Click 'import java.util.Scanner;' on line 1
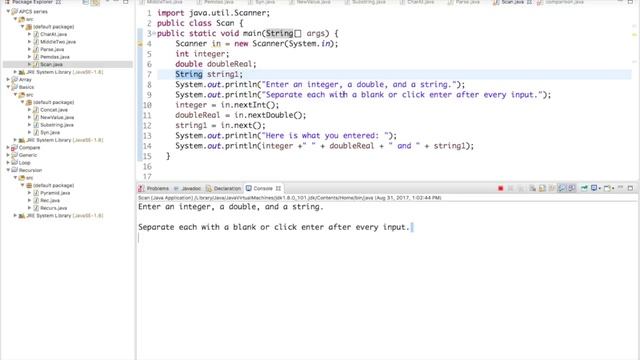The image size is (640, 360). coord(213,13)
